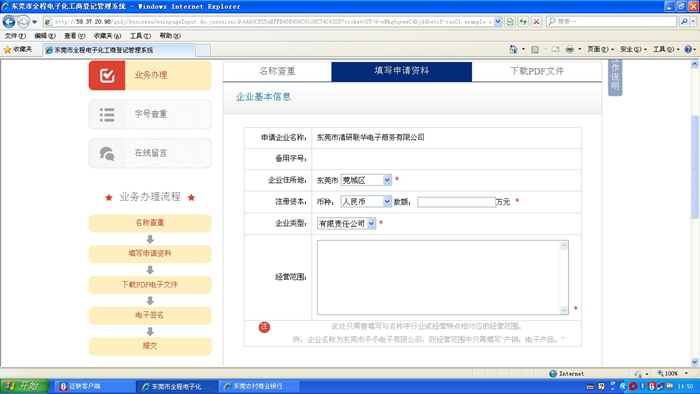Open the 文件 menu
Image resolution: width=700 pixels, height=394 pixels.
click(x=15, y=36)
